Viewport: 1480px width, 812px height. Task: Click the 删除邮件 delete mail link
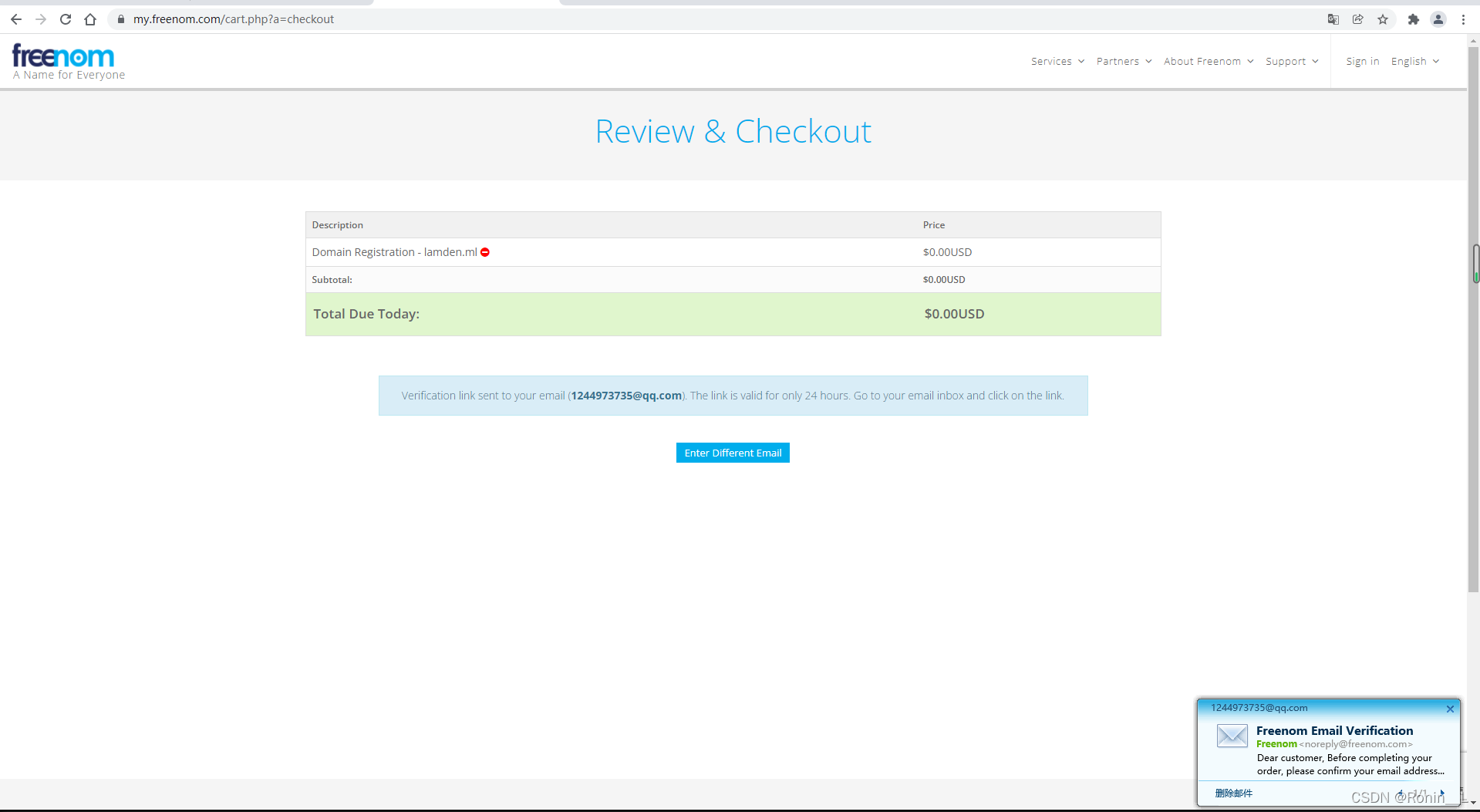[x=1234, y=793]
